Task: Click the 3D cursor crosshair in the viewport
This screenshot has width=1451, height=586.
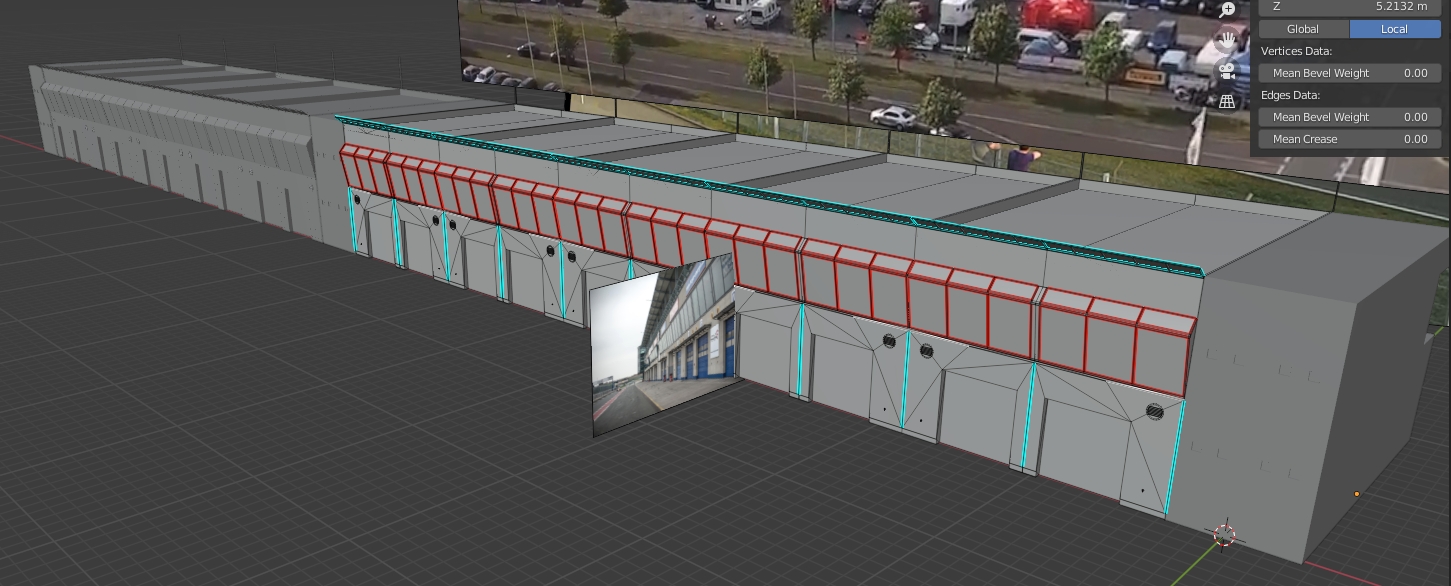Action: coord(1225,535)
